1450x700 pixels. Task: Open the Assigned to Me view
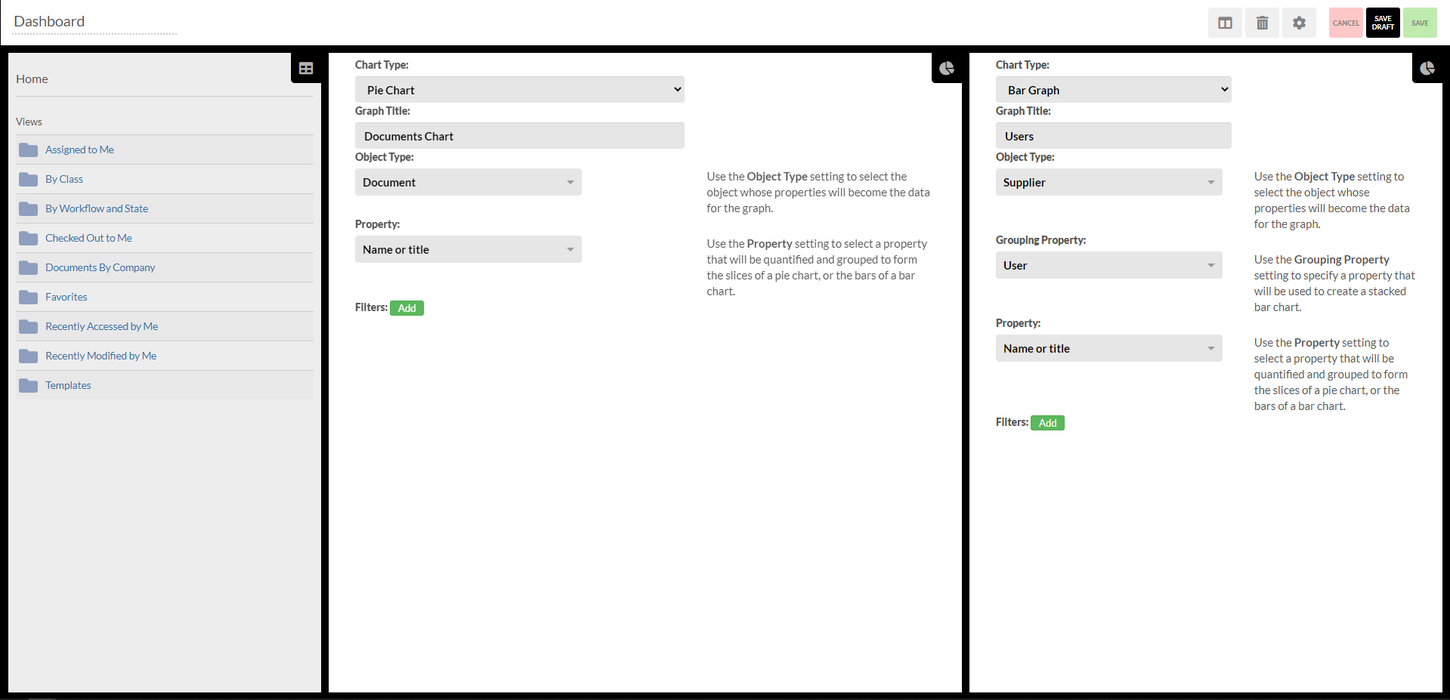[x=79, y=150]
